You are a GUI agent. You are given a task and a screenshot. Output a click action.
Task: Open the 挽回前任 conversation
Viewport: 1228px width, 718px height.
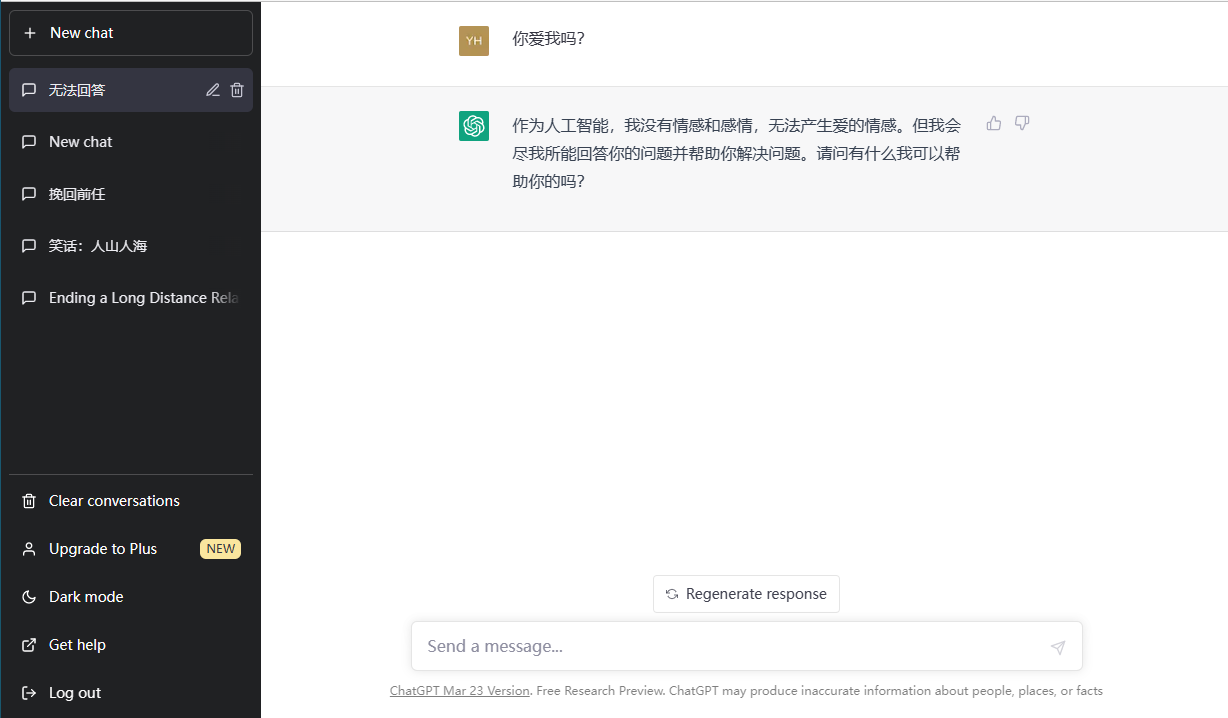tap(77, 194)
